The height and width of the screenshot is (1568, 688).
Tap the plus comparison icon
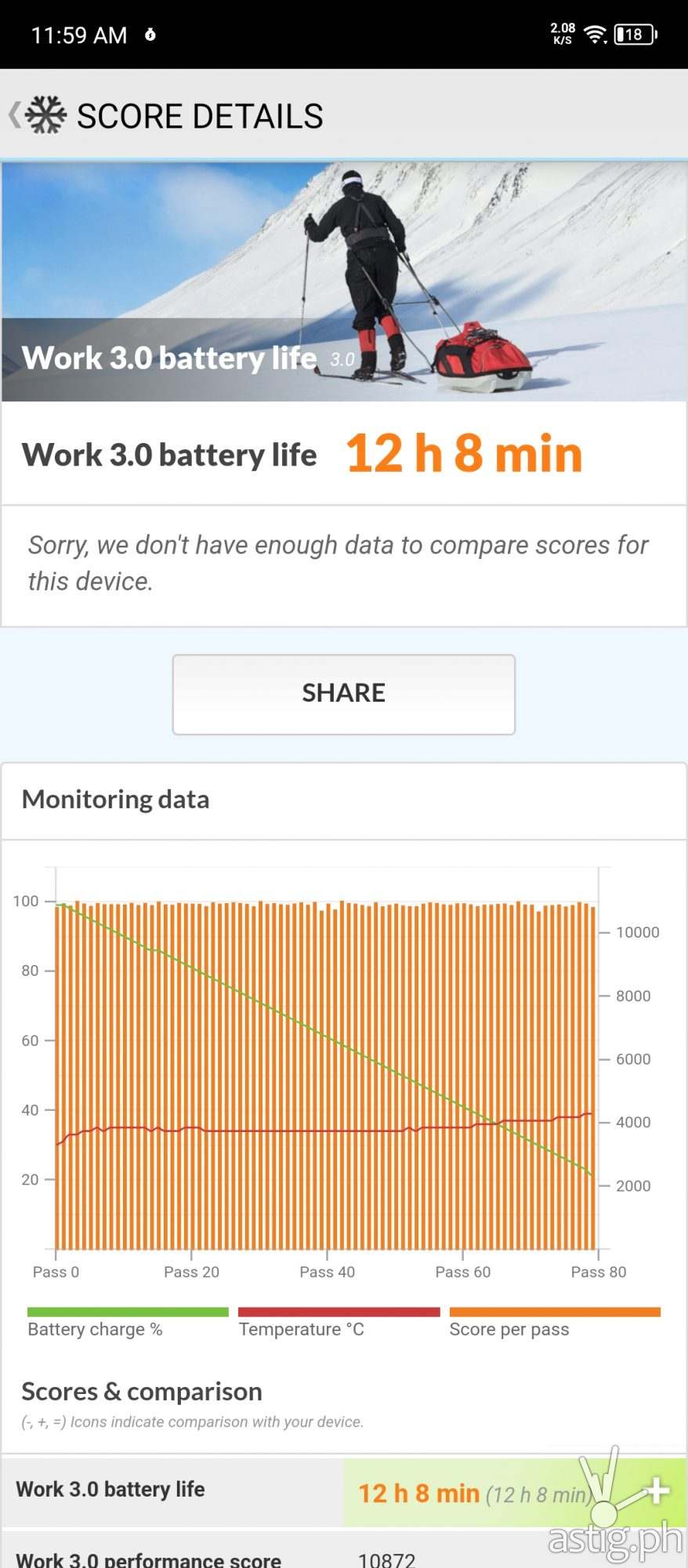(x=658, y=1490)
